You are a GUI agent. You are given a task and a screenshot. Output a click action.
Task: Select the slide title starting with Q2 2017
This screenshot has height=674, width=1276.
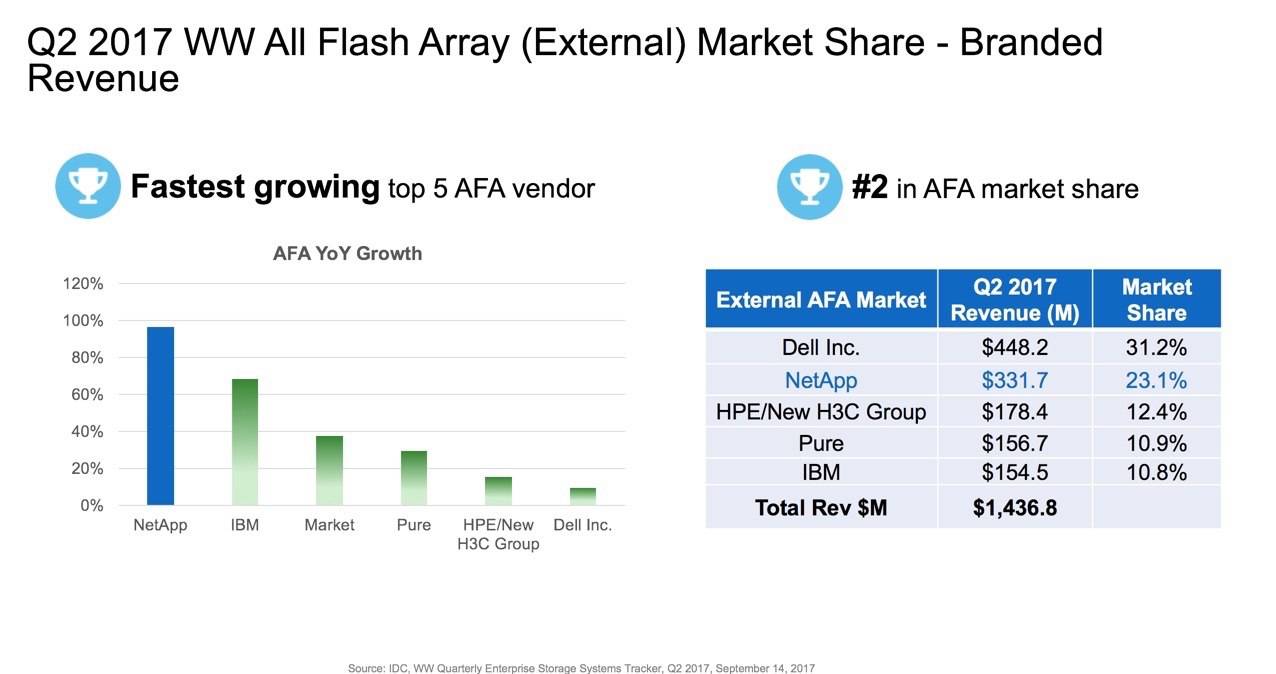point(565,60)
